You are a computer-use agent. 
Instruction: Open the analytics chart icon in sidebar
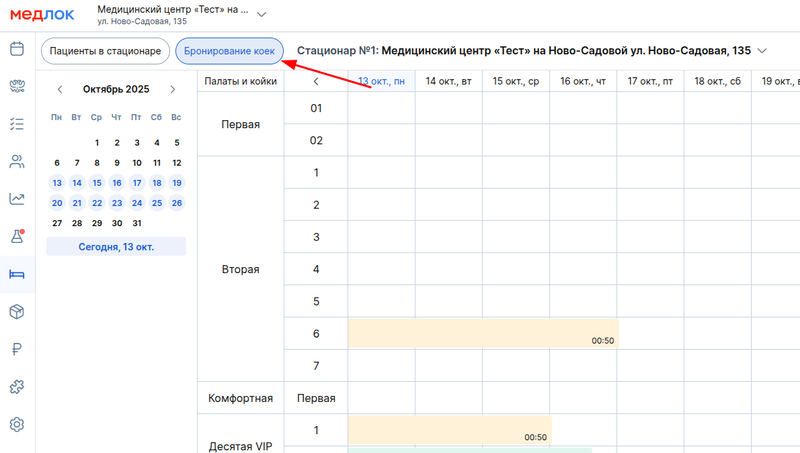[x=16, y=199]
